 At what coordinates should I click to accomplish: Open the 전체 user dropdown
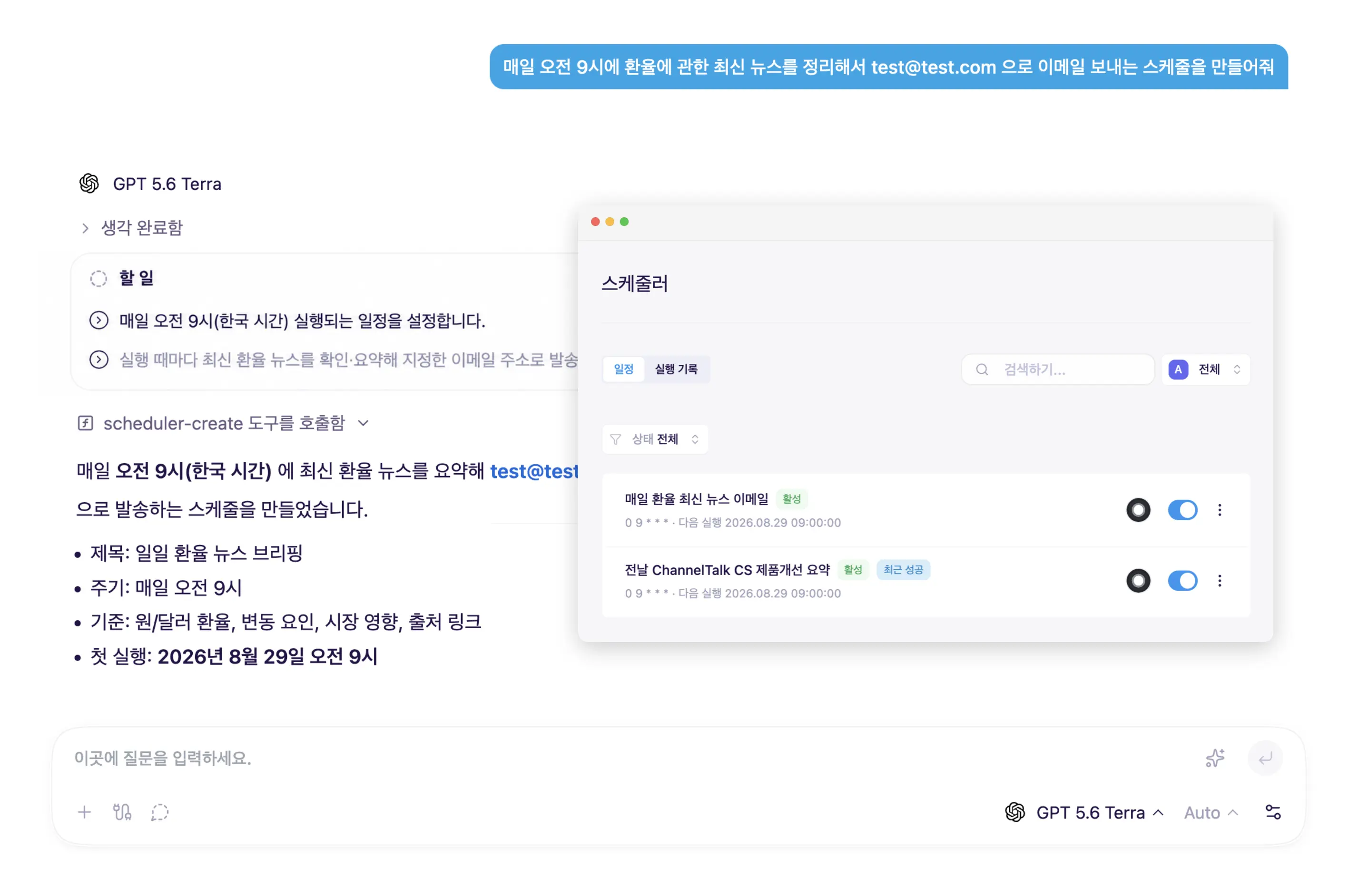(x=1205, y=369)
